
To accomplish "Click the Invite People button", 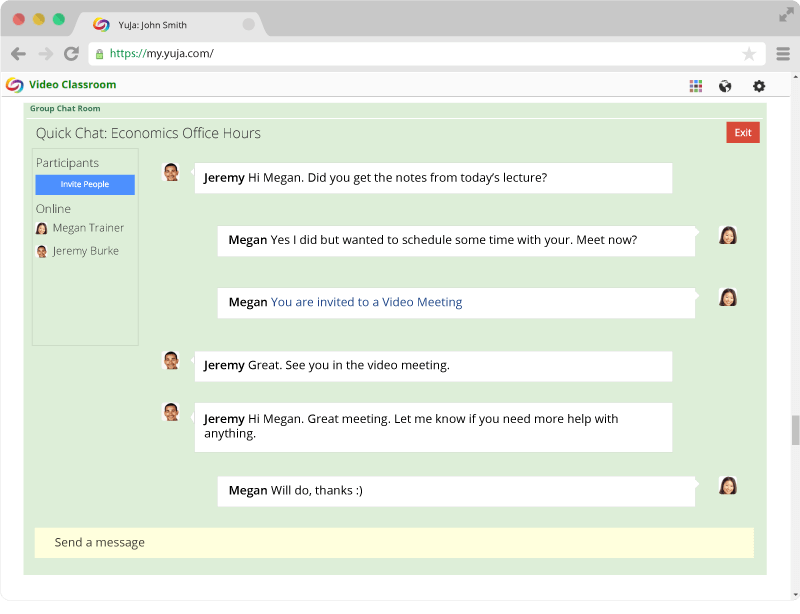I will tap(85, 184).
